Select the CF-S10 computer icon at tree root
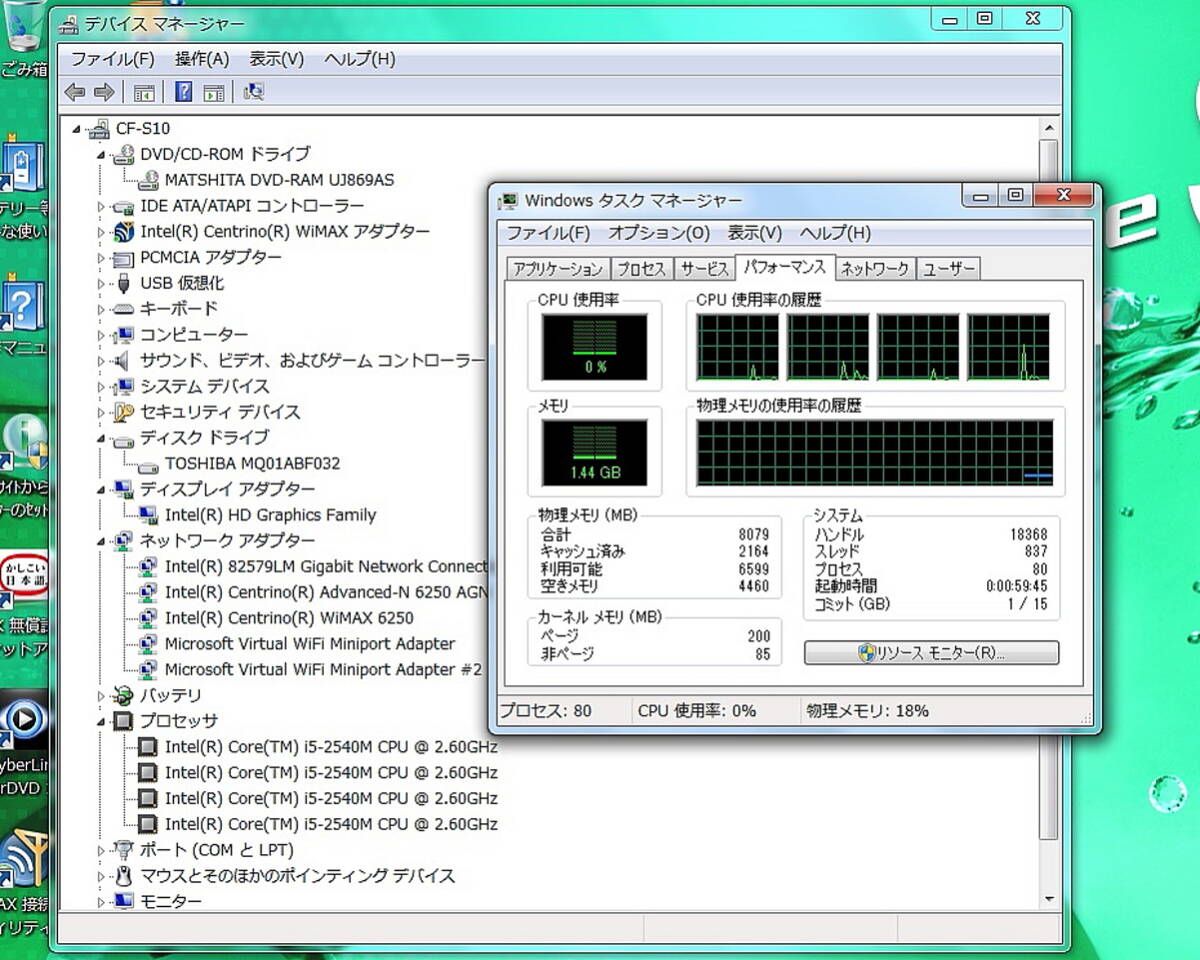The image size is (1200, 960). (x=99, y=128)
